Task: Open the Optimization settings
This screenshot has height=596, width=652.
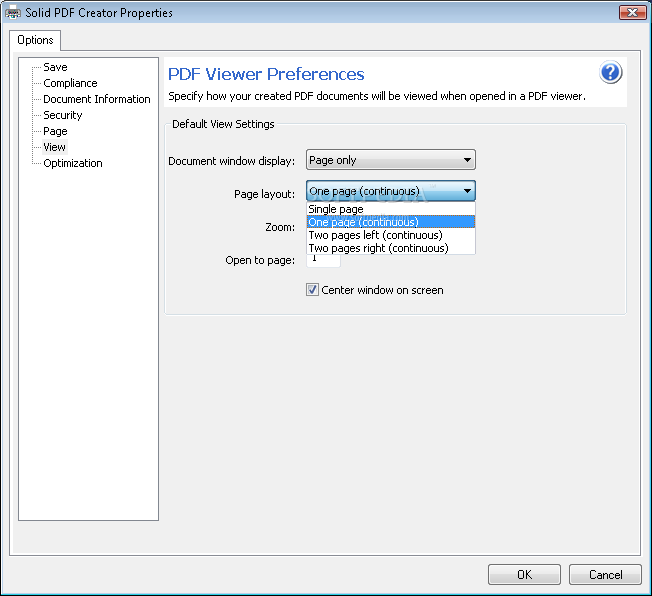Action: (x=73, y=163)
